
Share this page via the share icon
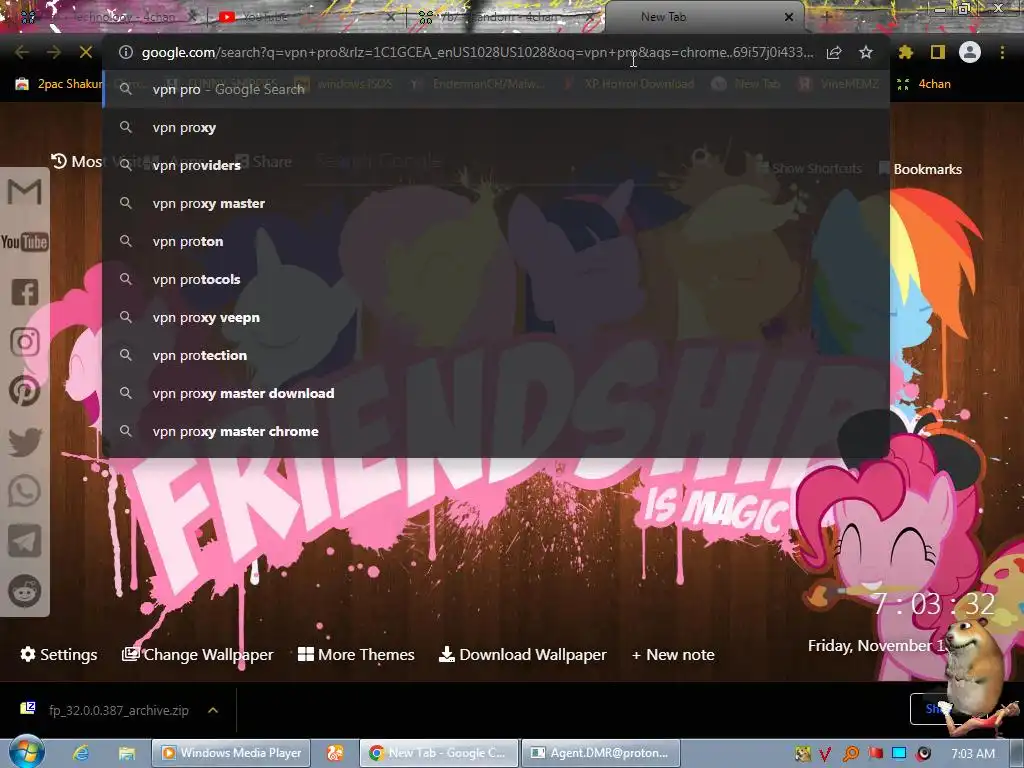pos(834,52)
